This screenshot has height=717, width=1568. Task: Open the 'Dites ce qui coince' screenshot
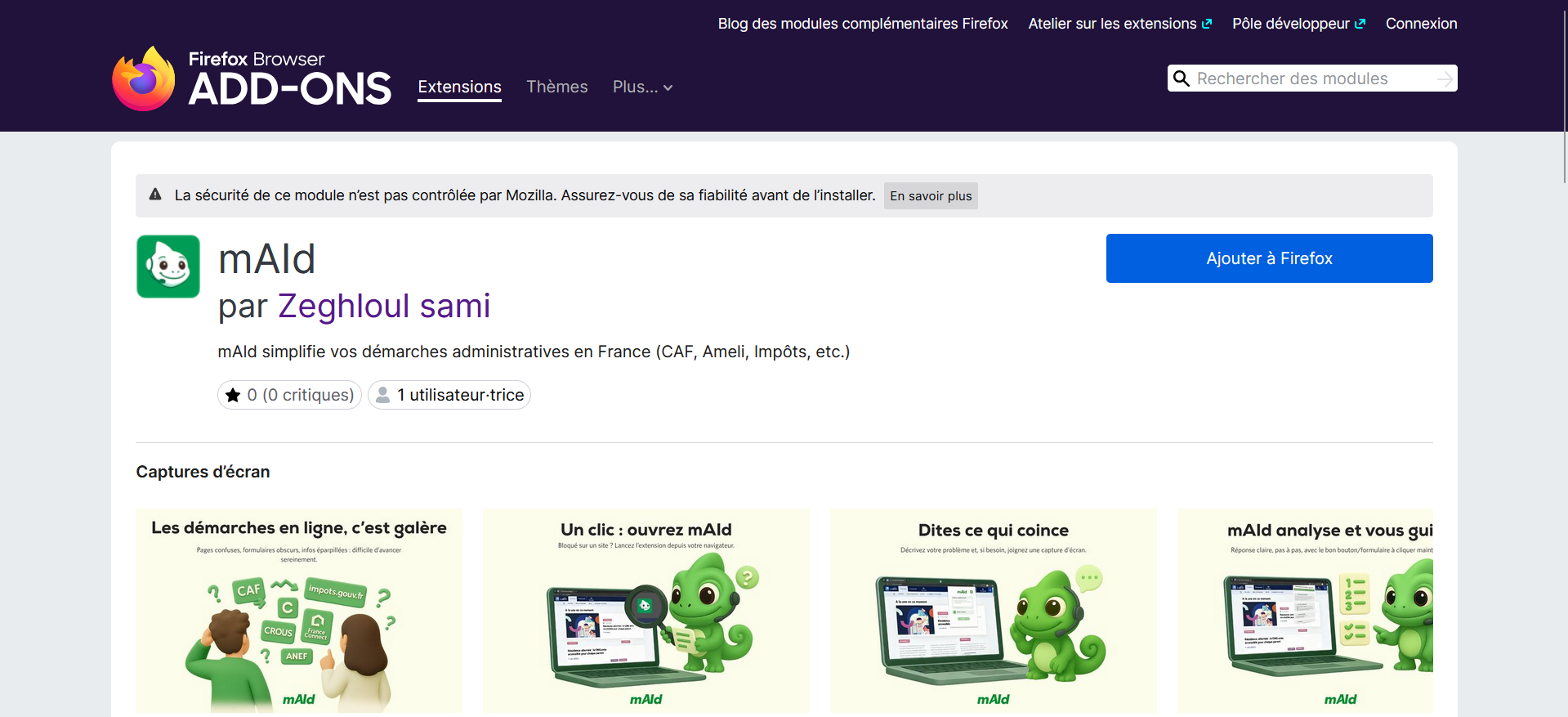pyautogui.click(x=993, y=610)
